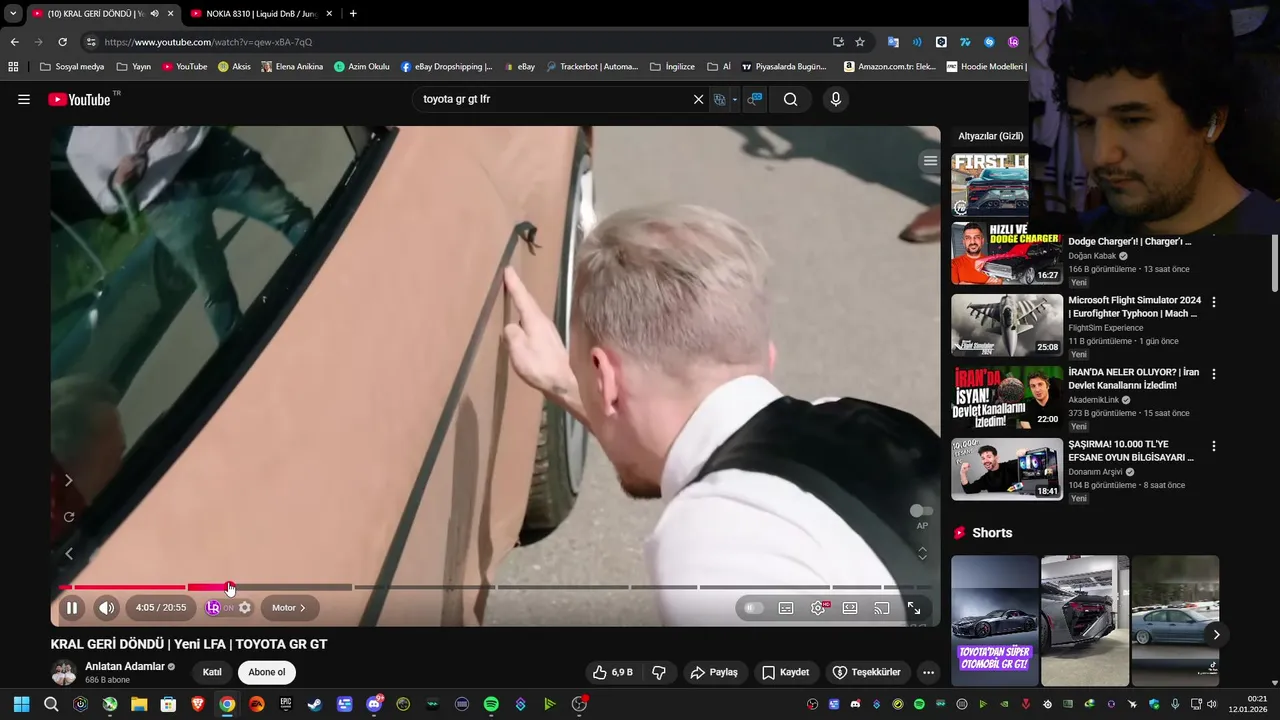Click the address bar URL

coord(208,42)
